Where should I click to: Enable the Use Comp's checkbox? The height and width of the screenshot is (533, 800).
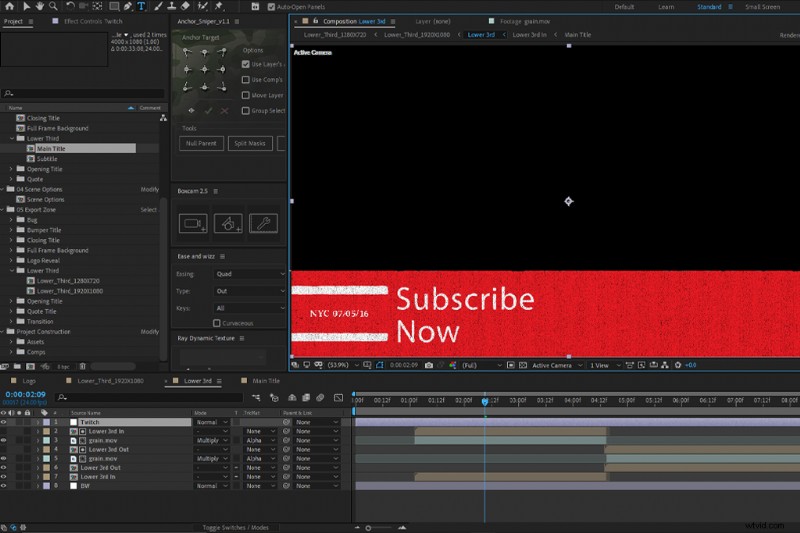tap(245, 80)
